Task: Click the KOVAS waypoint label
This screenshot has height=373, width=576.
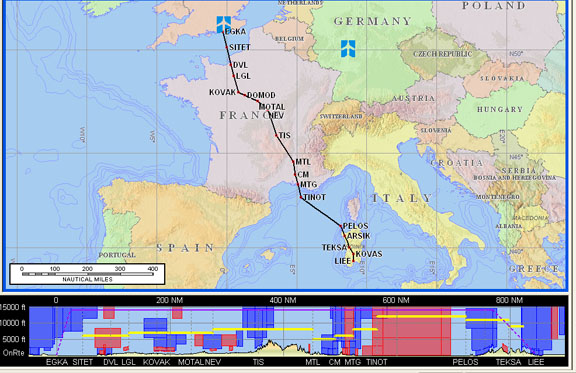Action: click(369, 254)
